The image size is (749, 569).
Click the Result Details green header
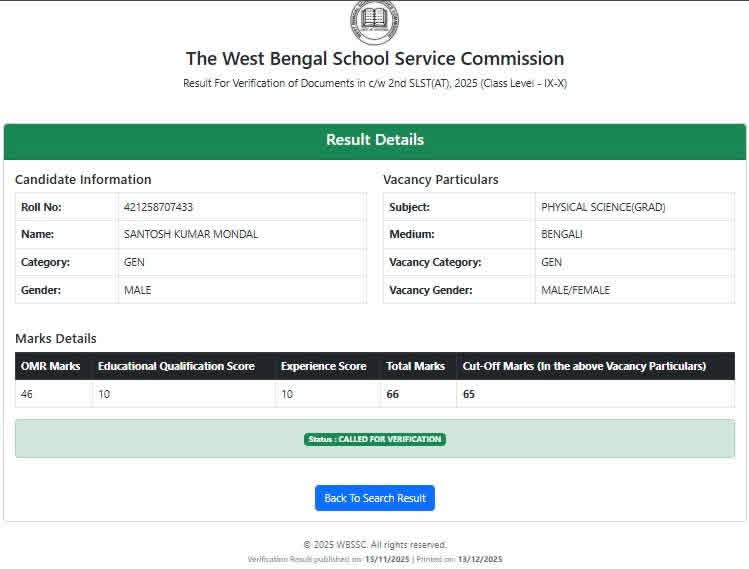point(374,140)
